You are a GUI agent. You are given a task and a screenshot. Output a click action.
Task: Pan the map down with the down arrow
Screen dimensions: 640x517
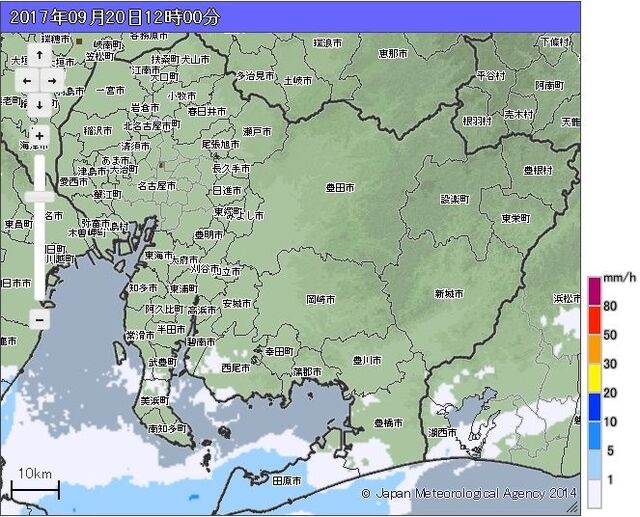point(40,105)
